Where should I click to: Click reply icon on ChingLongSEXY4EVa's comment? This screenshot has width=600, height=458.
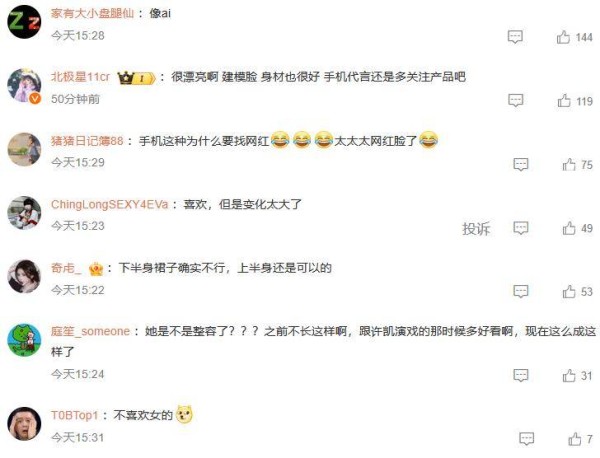coord(521,228)
